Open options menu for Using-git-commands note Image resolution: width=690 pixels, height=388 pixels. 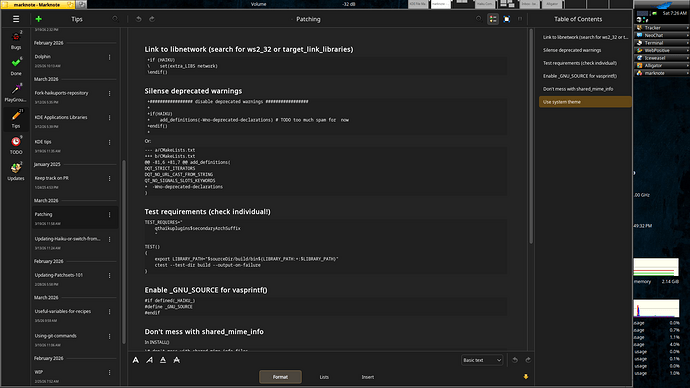point(110,337)
